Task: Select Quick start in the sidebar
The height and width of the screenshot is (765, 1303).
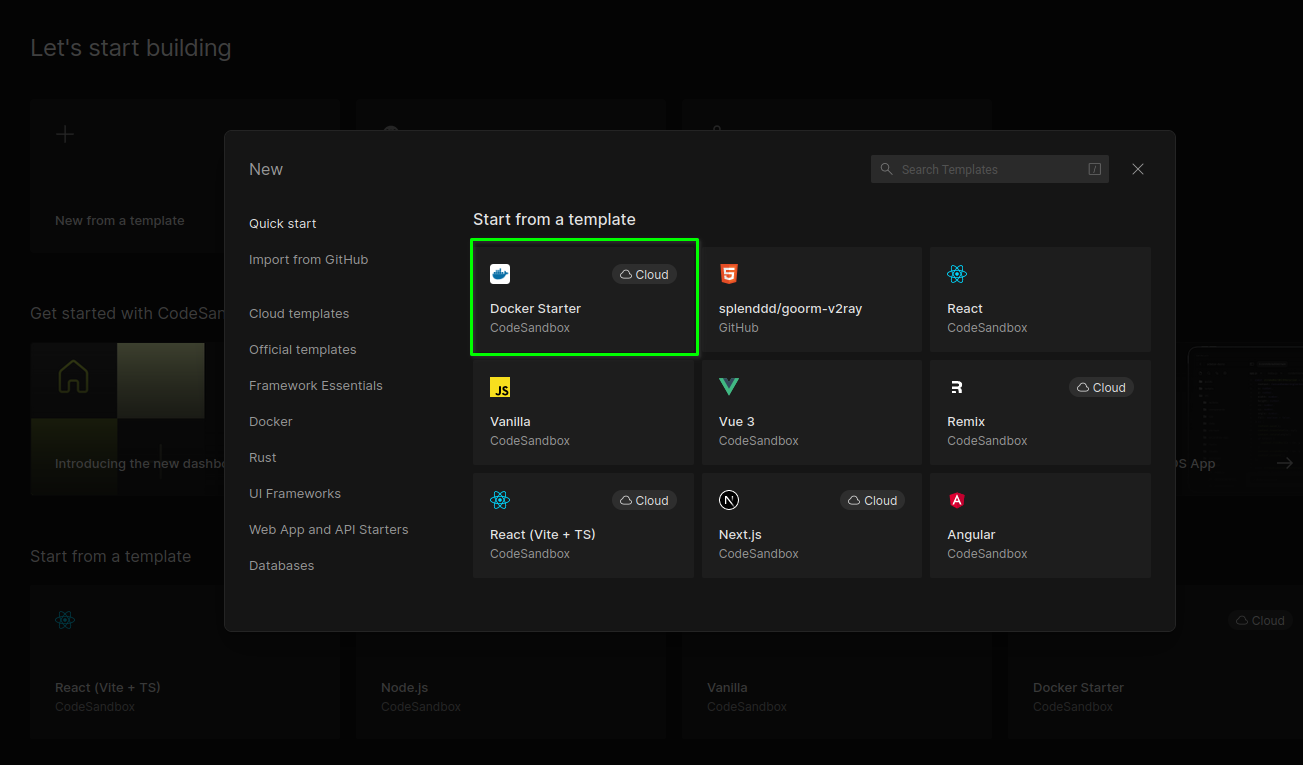Action: tap(283, 224)
